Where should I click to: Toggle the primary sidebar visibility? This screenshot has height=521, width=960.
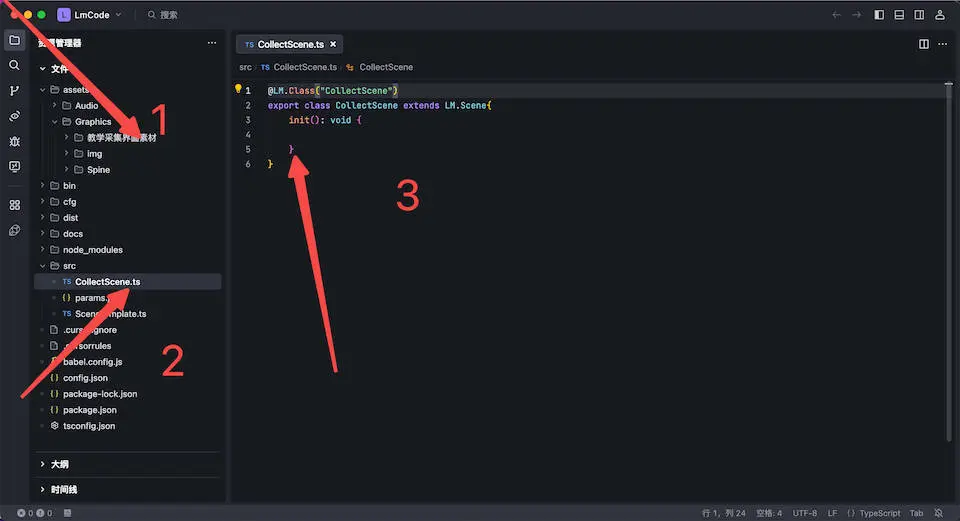pyautogui.click(x=879, y=15)
